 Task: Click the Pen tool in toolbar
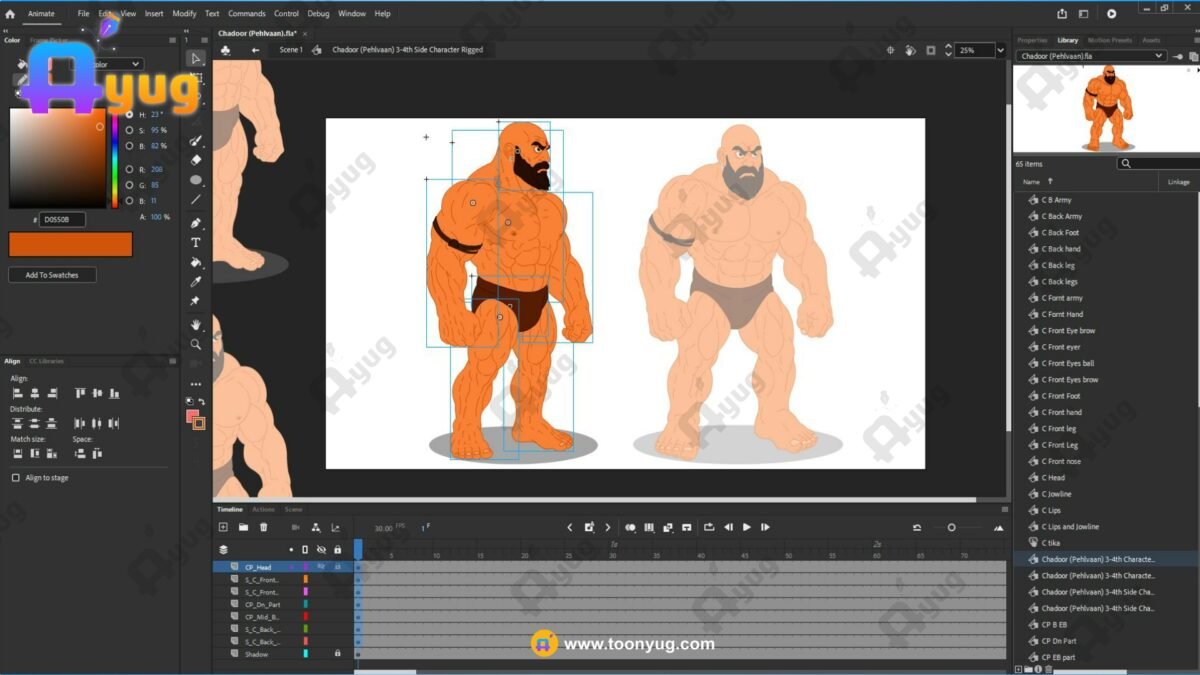pyautogui.click(x=196, y=223)
